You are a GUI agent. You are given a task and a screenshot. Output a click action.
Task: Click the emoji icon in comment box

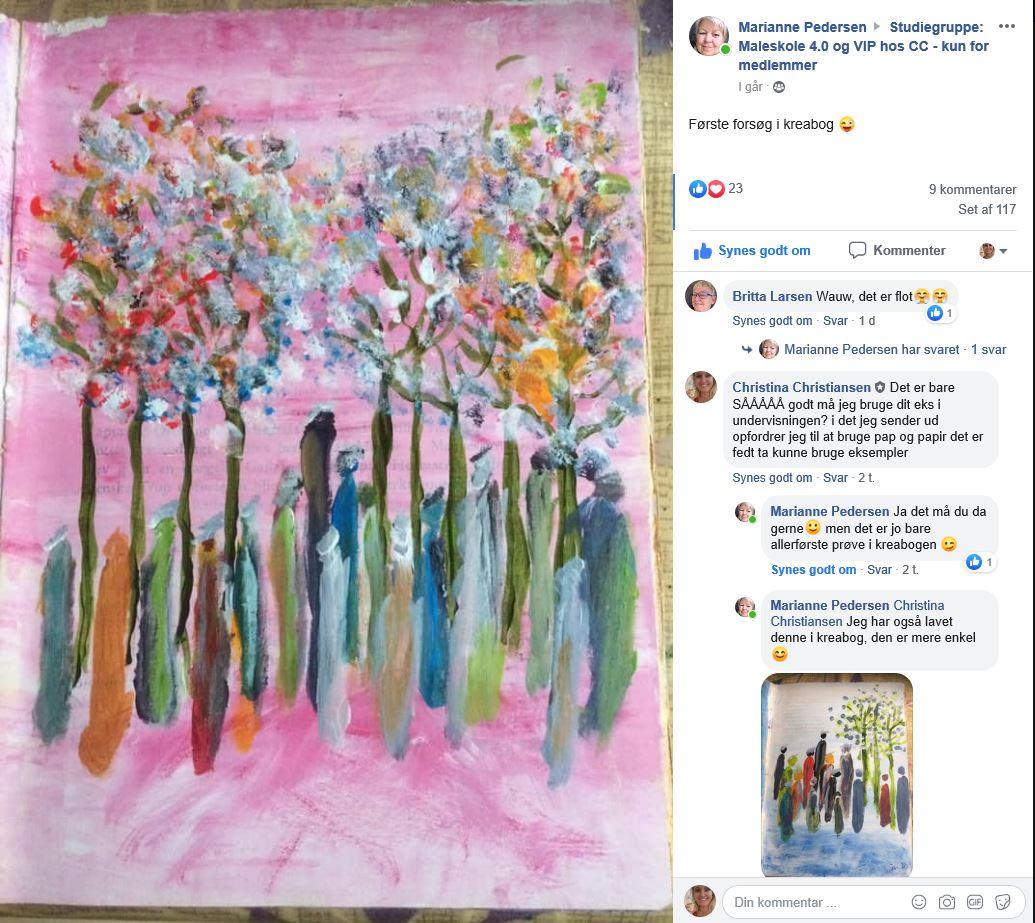(x=918, y=902)
